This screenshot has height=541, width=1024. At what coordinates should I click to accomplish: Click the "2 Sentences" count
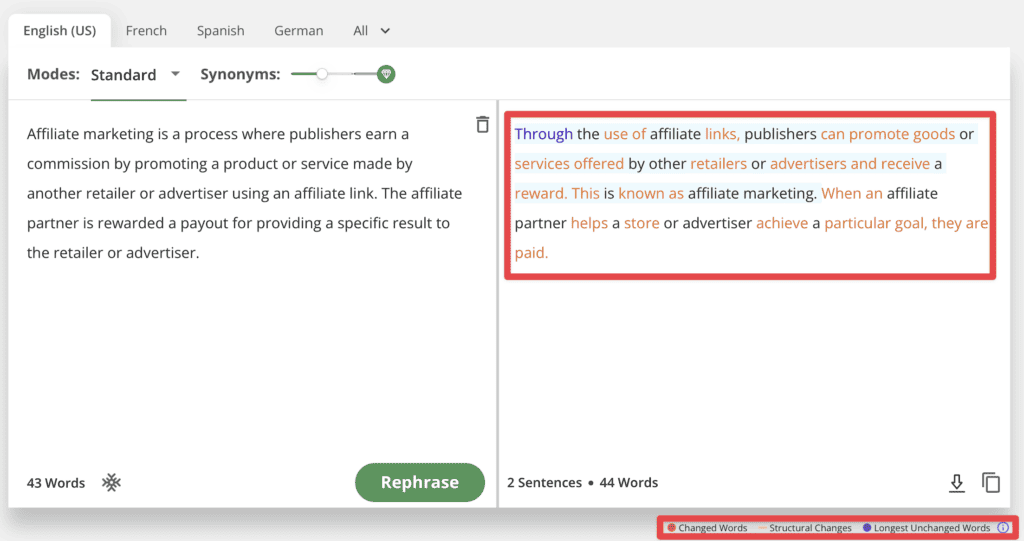click(544, 482)
